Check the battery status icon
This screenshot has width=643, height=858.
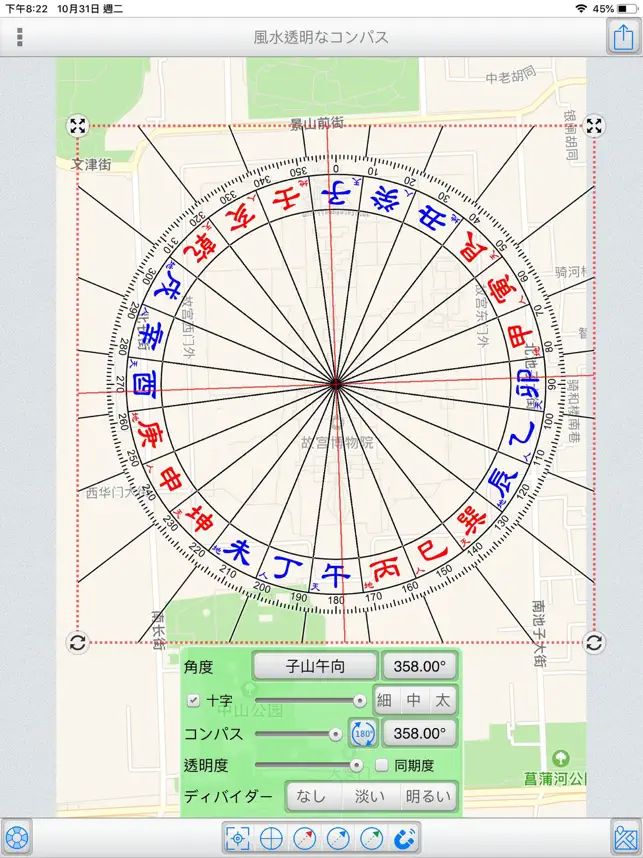coord(627,9)
